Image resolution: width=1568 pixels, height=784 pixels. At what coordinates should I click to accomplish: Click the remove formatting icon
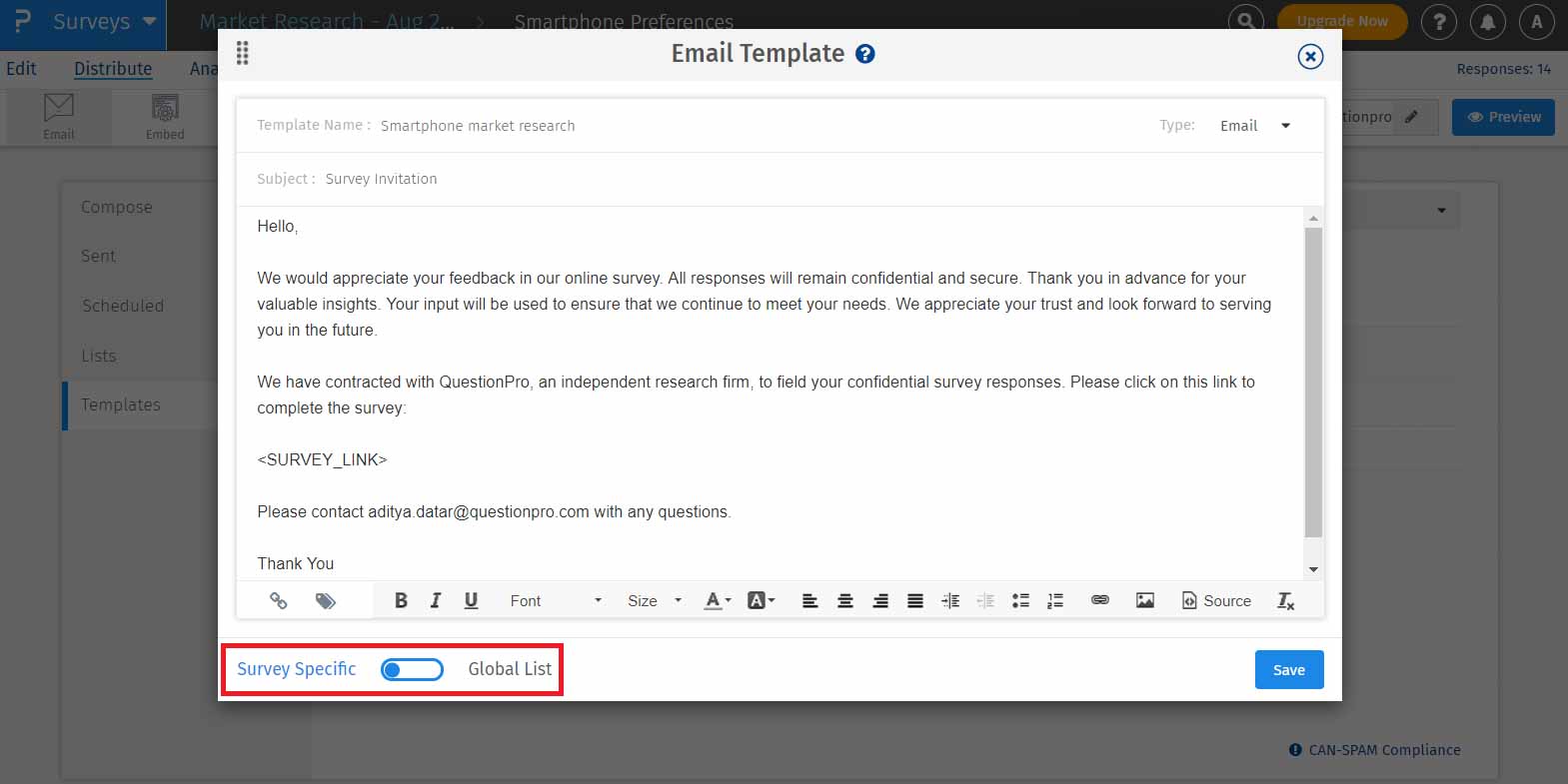[1285, 600]
